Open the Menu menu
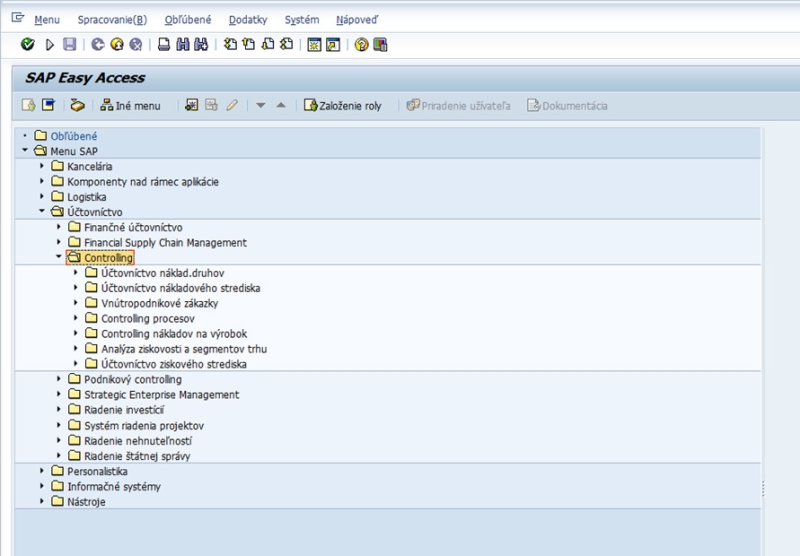Screen dimensions: 800x556 [x=47, y=20]
